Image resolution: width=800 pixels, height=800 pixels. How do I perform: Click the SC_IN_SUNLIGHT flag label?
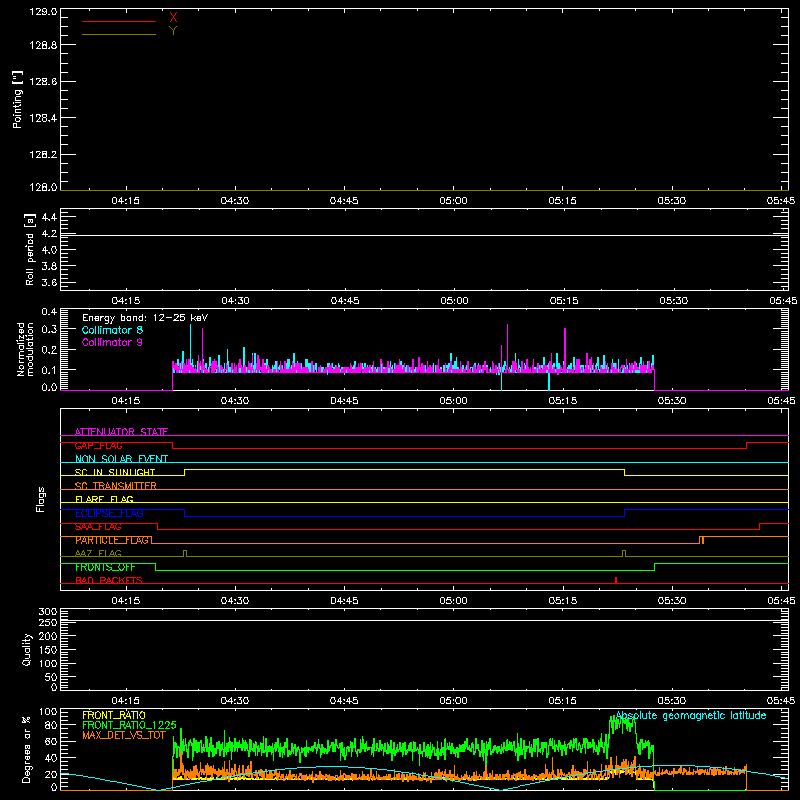click(x=115, y=472)
